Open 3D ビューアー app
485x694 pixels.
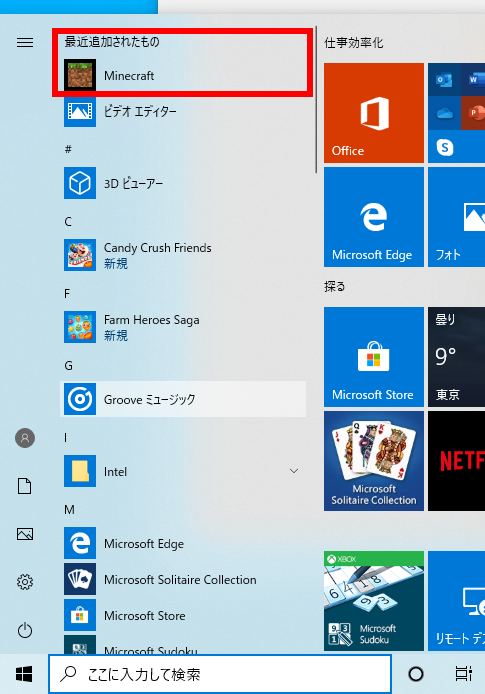[183, 183]
